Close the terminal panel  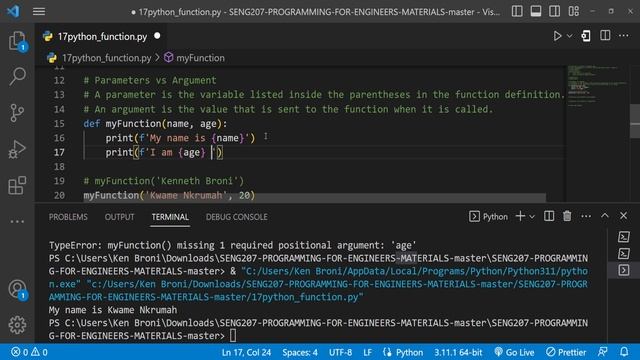tap(623, 216)
